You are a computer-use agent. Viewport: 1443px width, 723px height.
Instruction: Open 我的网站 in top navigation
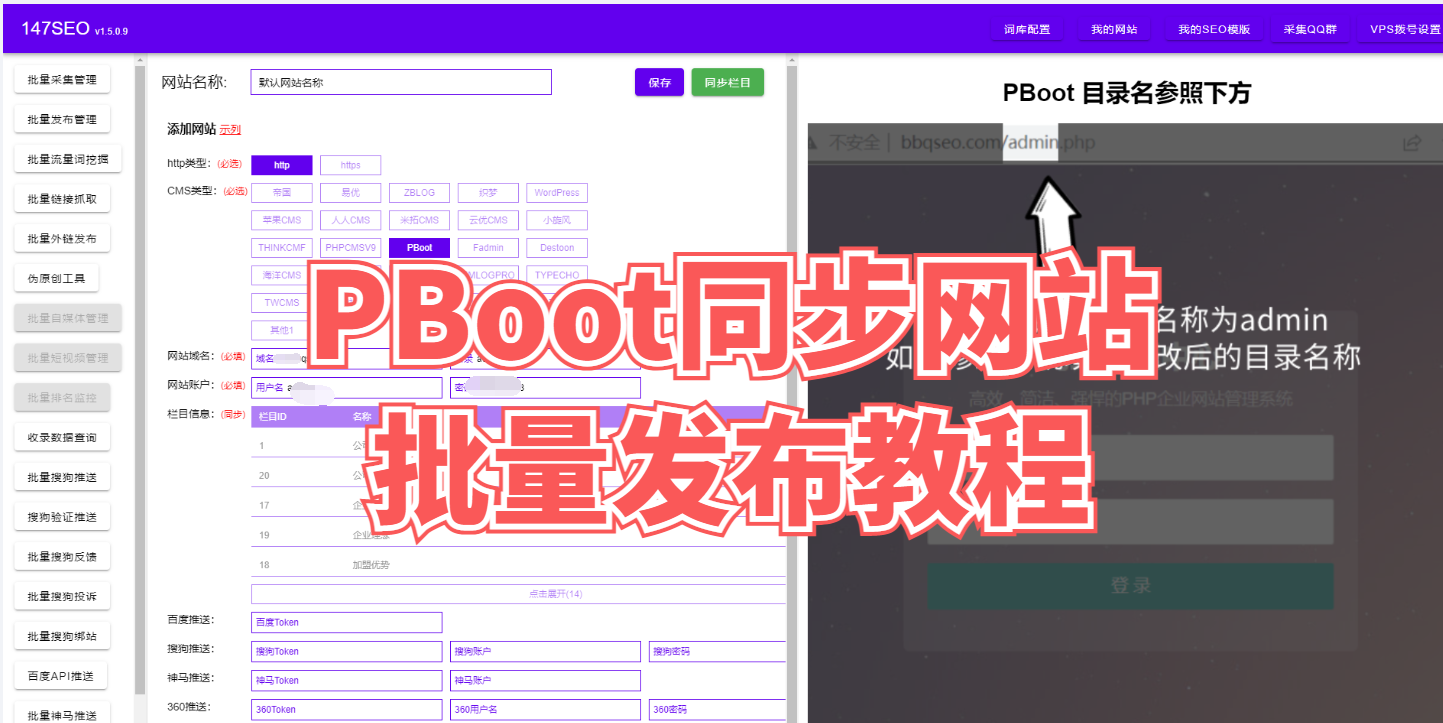(1114, 29)
